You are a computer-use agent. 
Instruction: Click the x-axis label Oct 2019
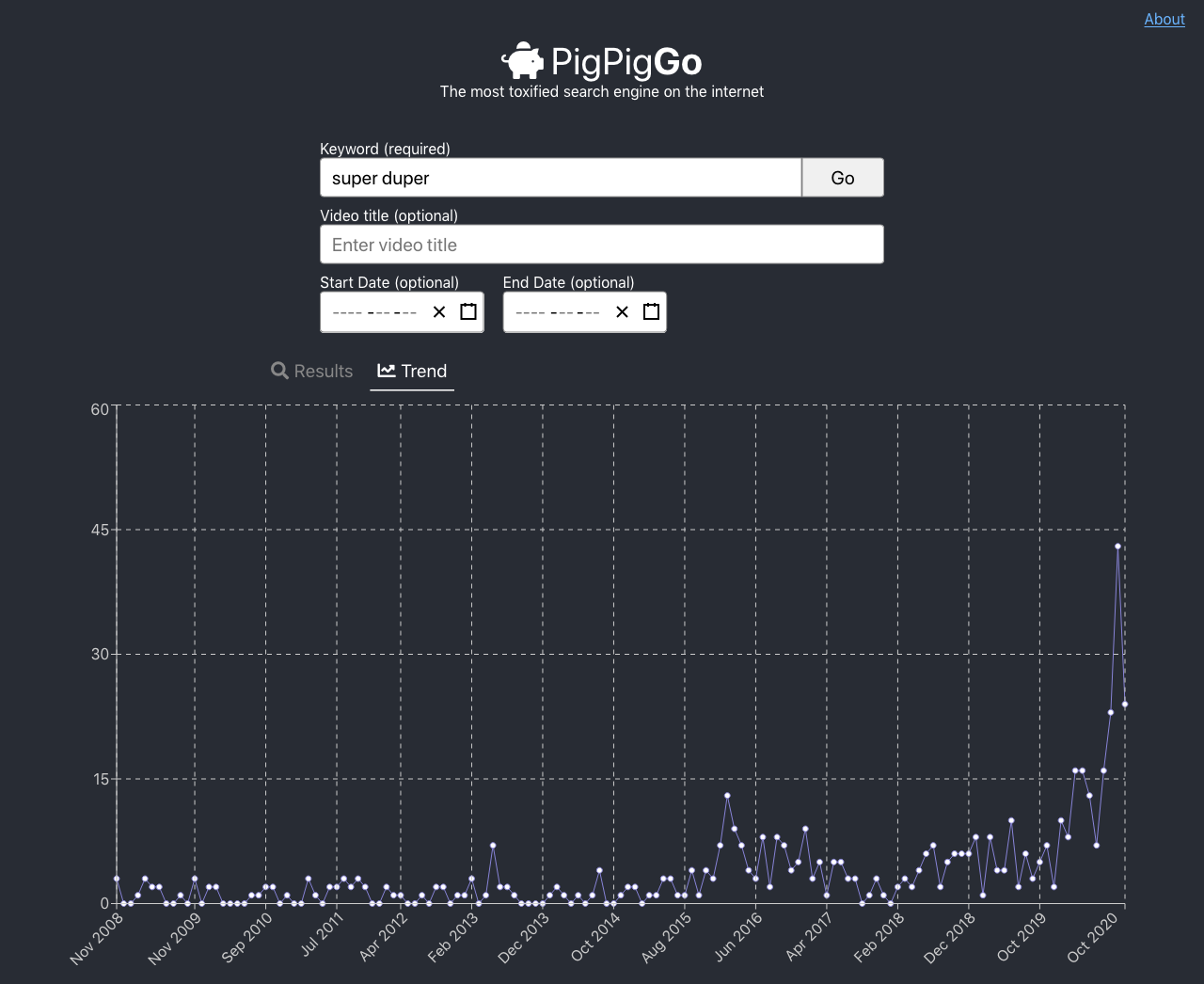[x=1022, y=937]
